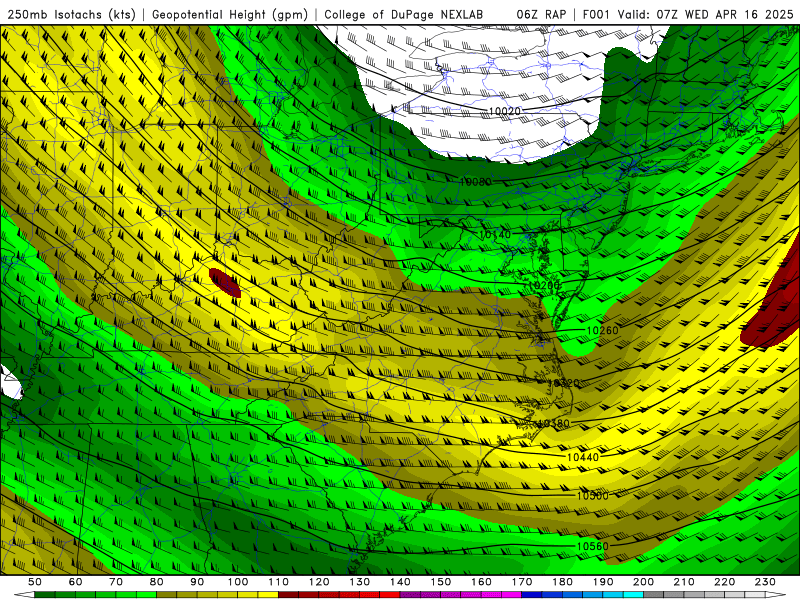This screenshot has height=600, width=800.
Task: Click the 10140 height contour label
Action: [495, 235]
